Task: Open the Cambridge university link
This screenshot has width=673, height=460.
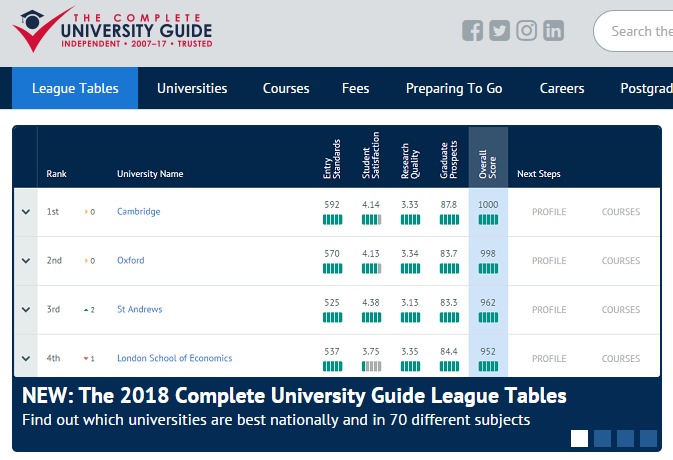Action: 138,212
